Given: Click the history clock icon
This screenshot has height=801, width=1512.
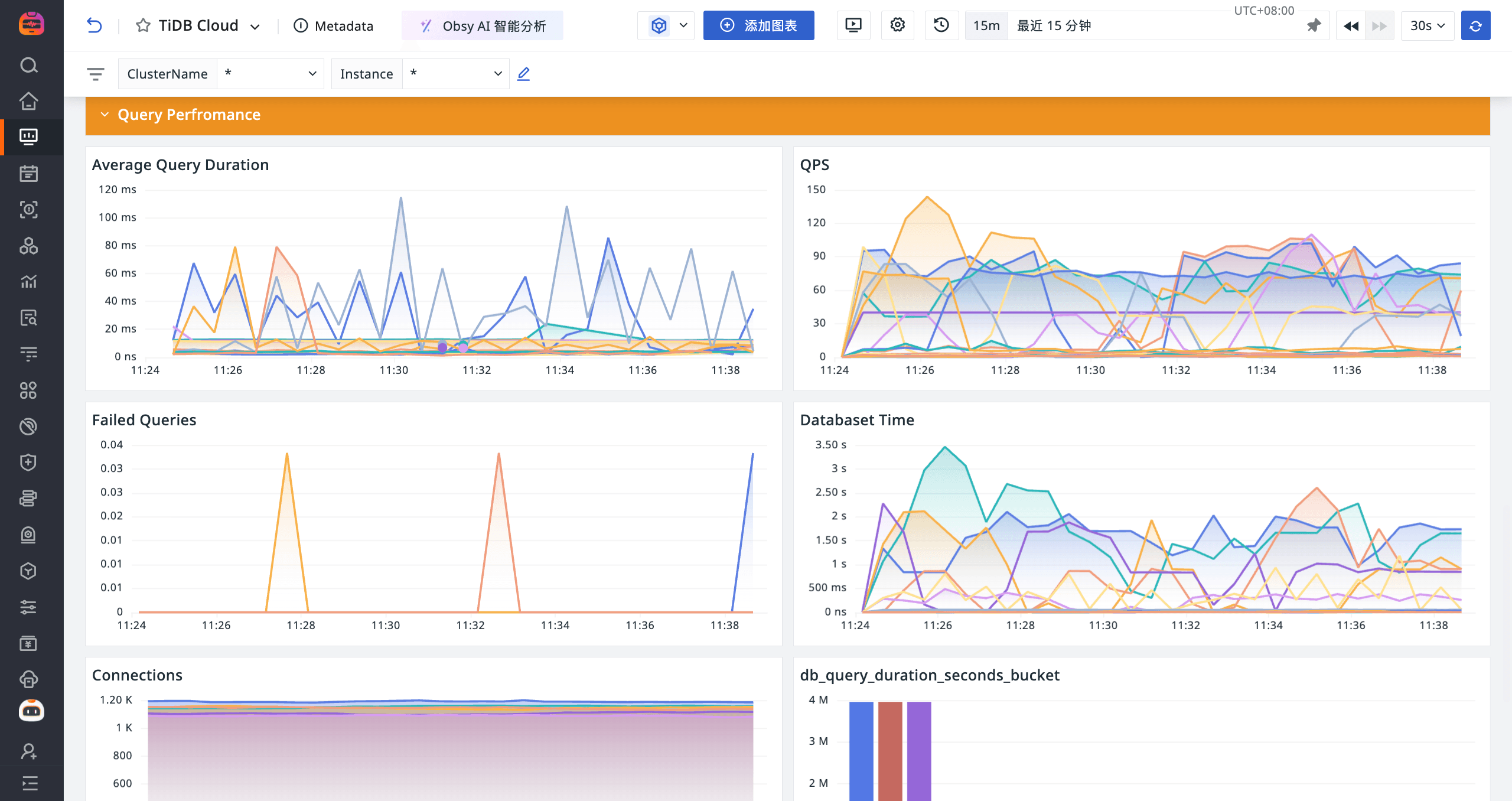Looking at the screenshot, I should (x=941, y=25).
